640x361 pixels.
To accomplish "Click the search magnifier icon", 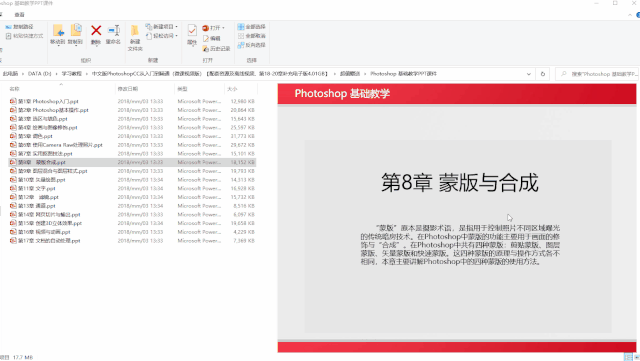I will click(x=564, y=74).
